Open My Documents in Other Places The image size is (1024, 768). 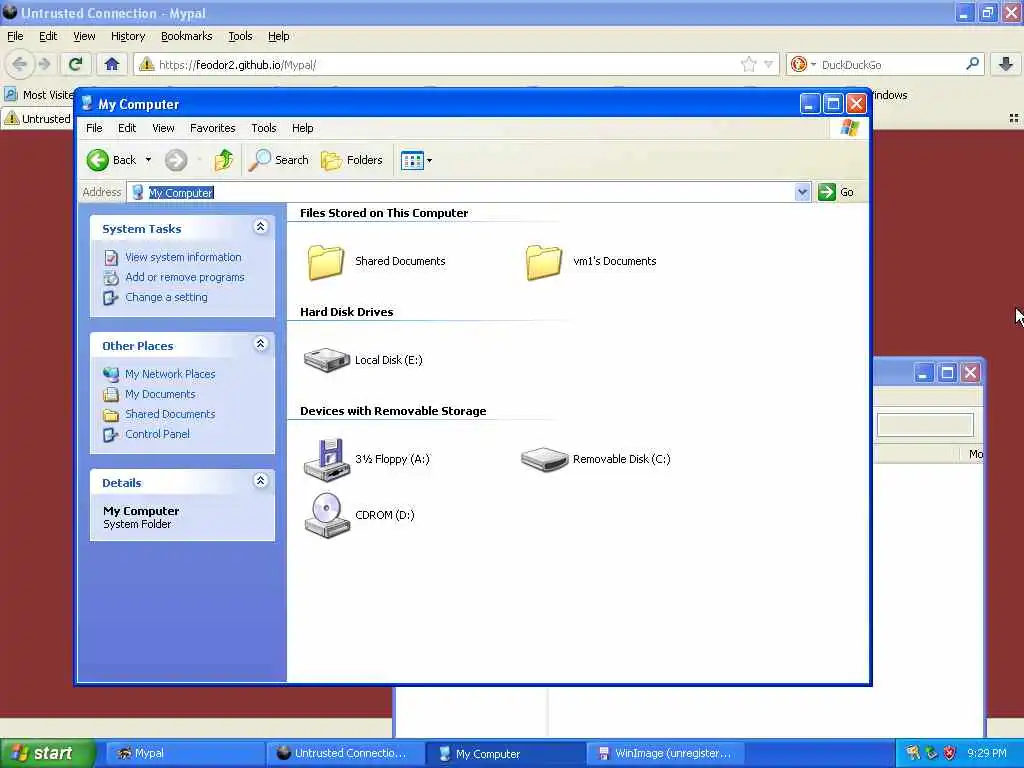[x=160, y=394]
